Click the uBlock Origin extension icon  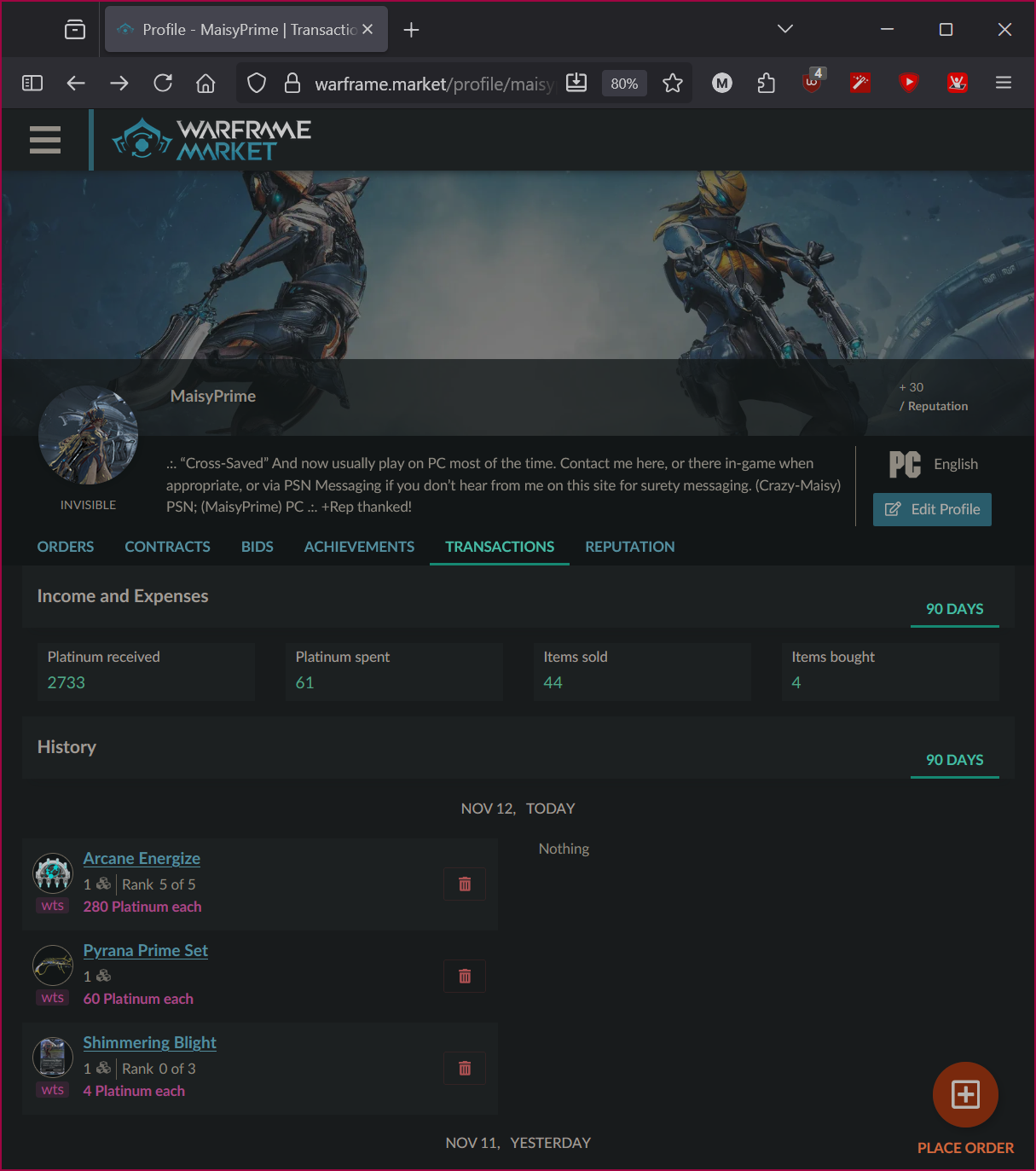[x=811, y=83]
